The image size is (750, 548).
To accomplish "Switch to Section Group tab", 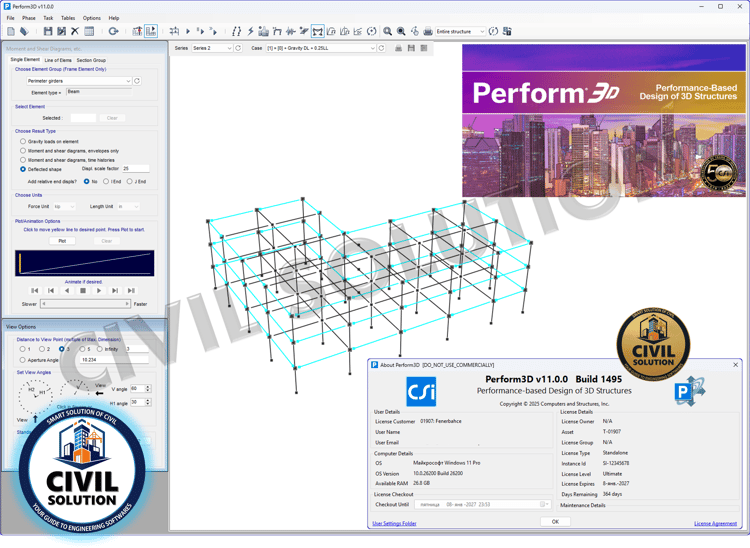I will (91, 60).
